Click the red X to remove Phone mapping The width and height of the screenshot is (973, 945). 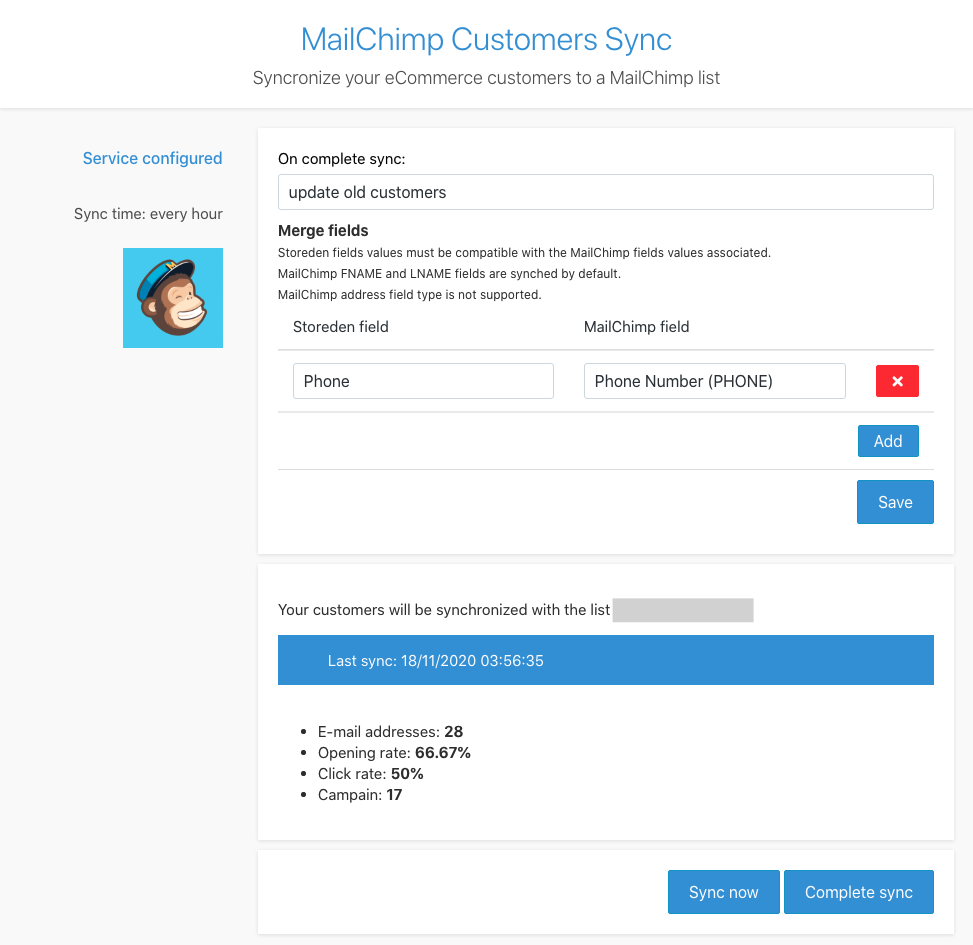pos(896,380)
